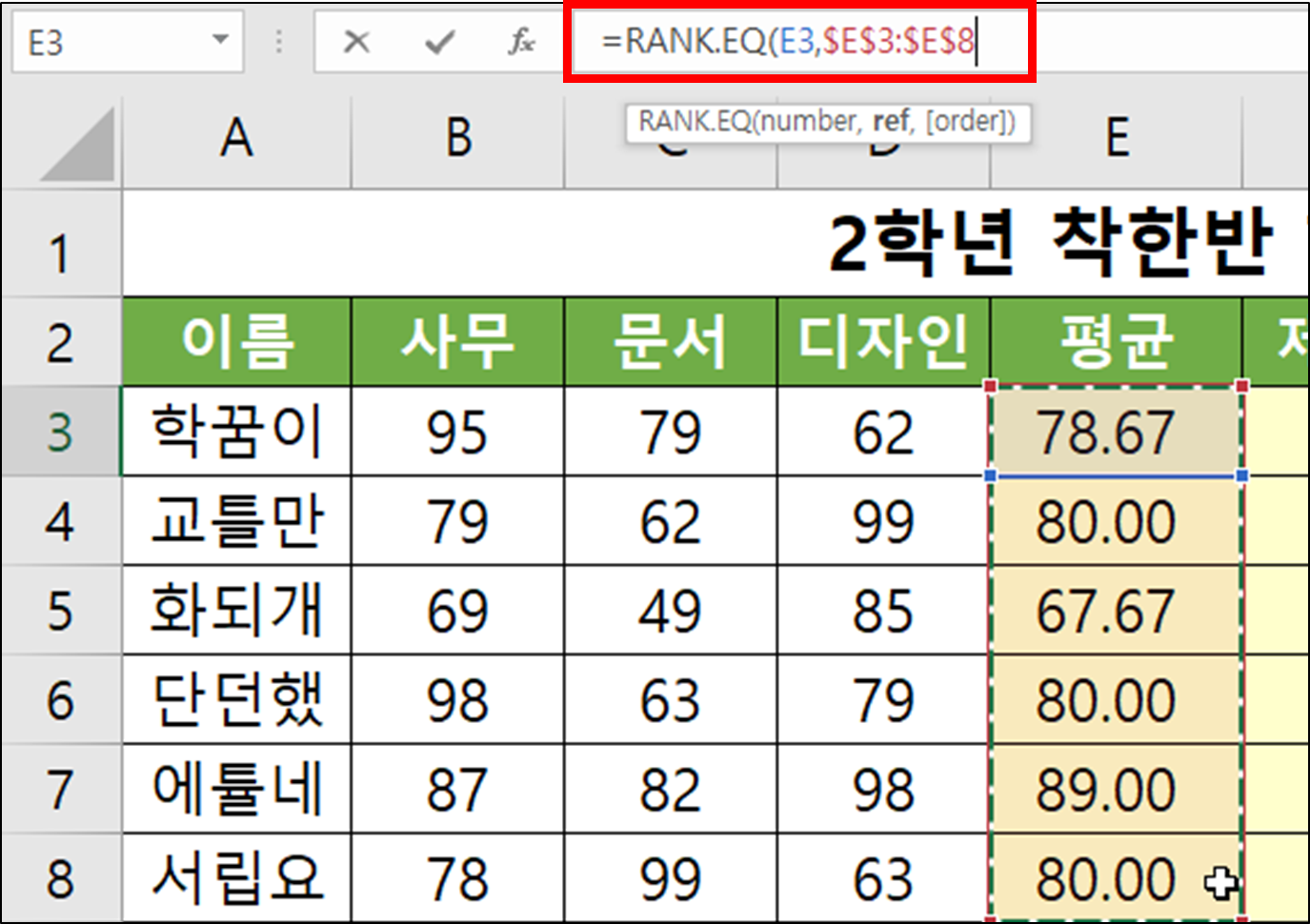Select the cell containing 98 for 단던했

coord(458,698)
